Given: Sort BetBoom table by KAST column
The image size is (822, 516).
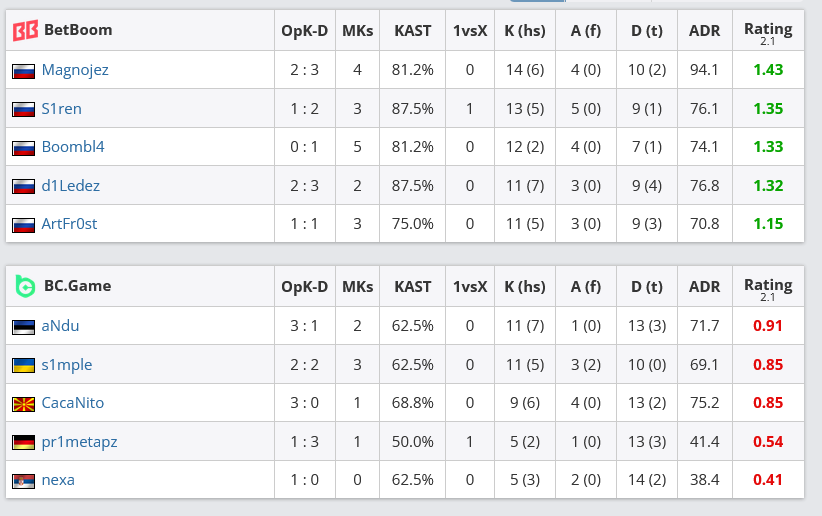Looking at the screenshot, I should coord(413,30).
